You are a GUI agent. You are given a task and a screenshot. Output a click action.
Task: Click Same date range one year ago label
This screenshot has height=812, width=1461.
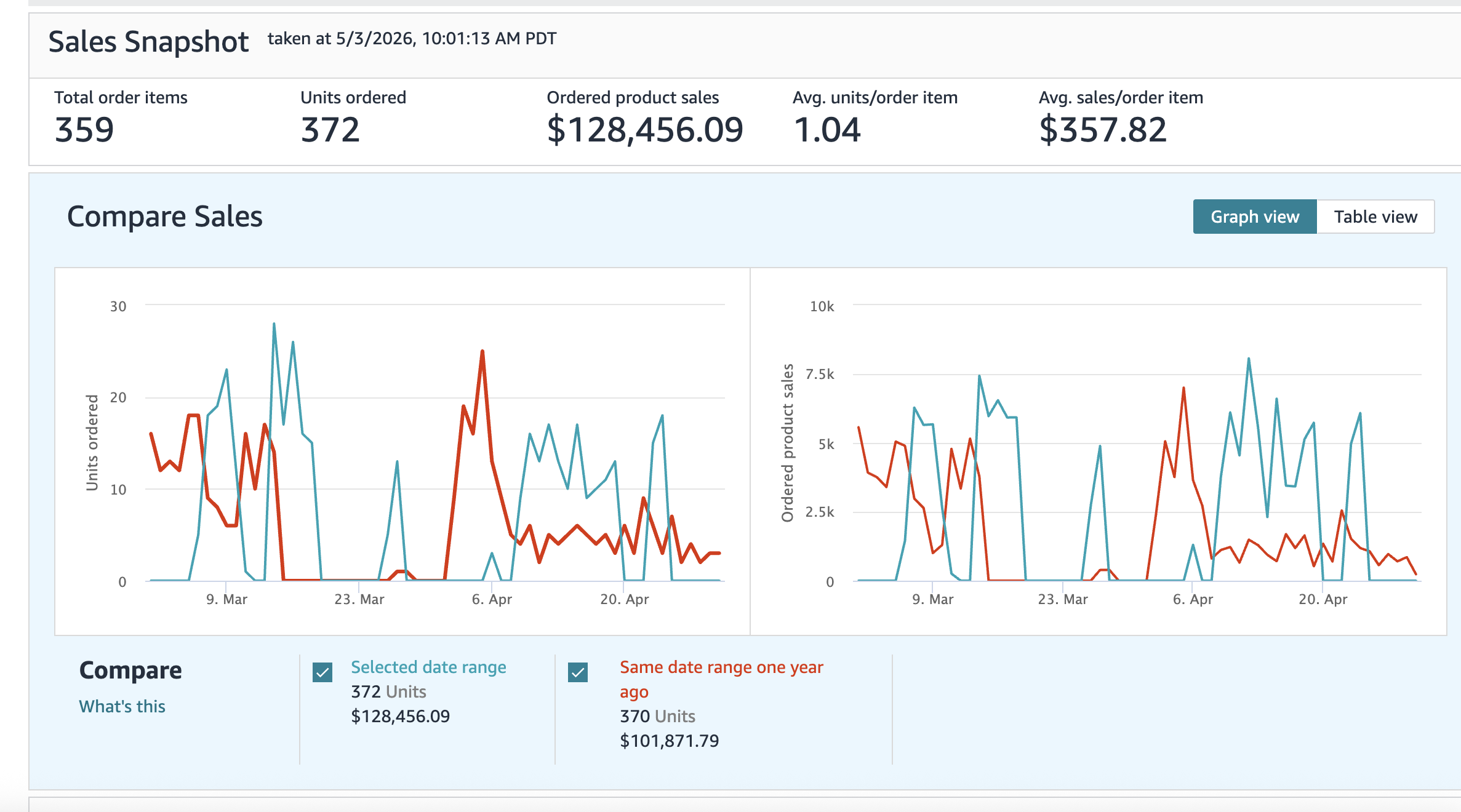721,679
